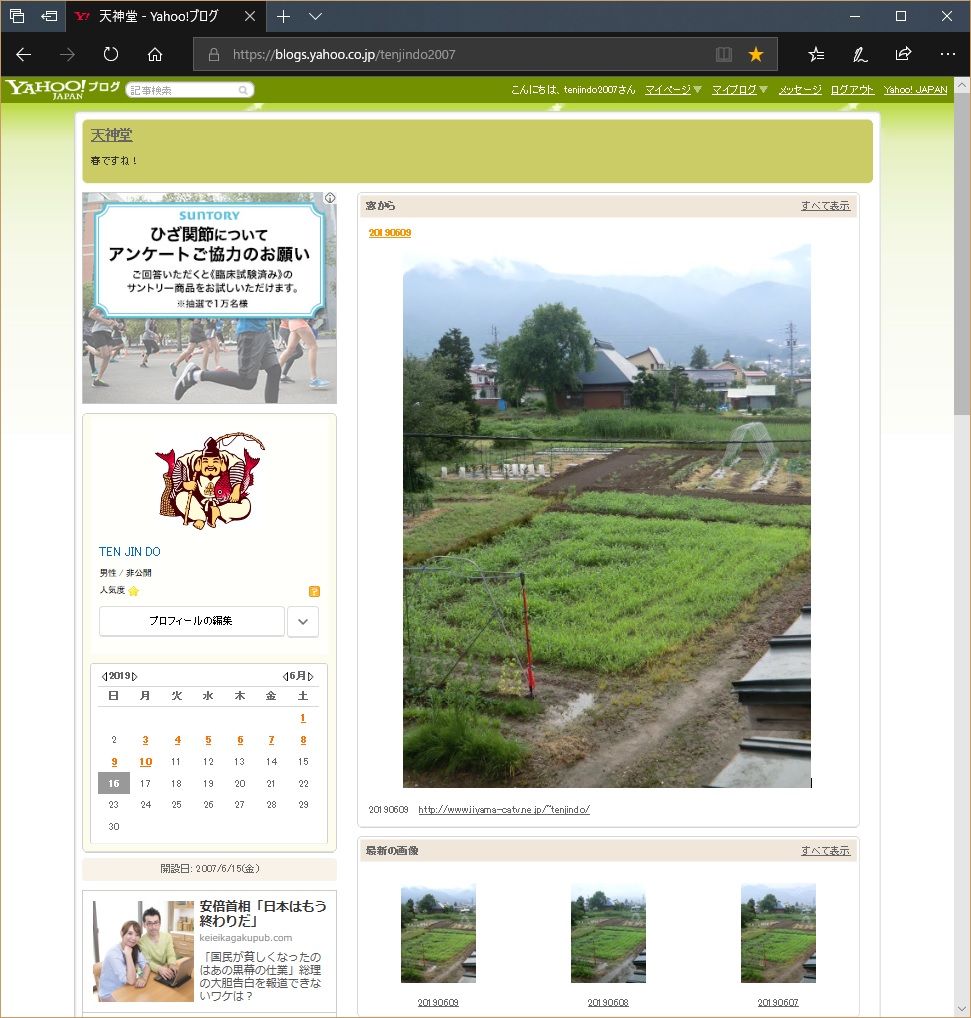Click the ログアウト link

(x=852, y=90)
